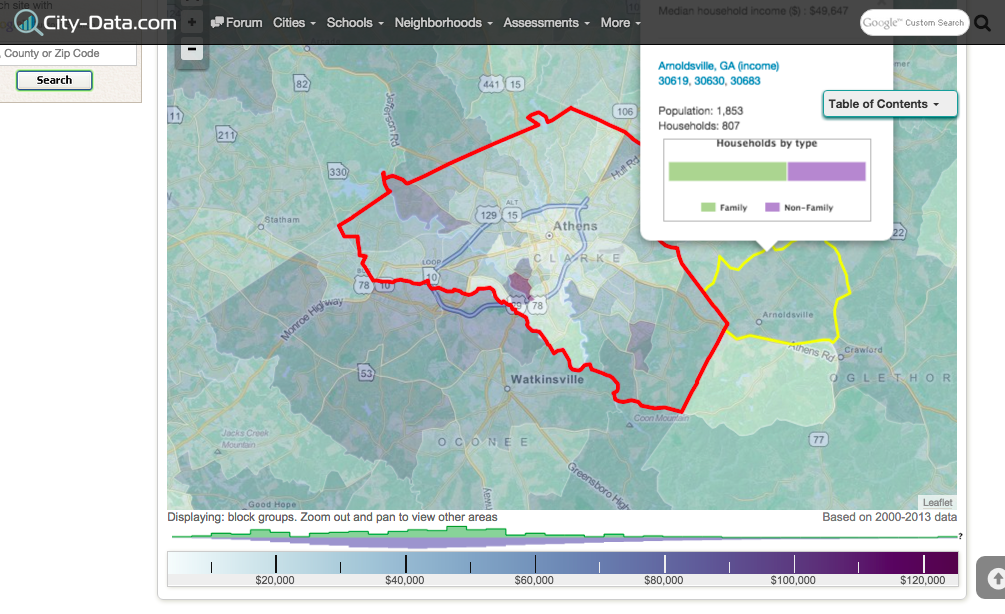Click the route 330 highway shield
The image size is (1005, 614).
point(338,172)
